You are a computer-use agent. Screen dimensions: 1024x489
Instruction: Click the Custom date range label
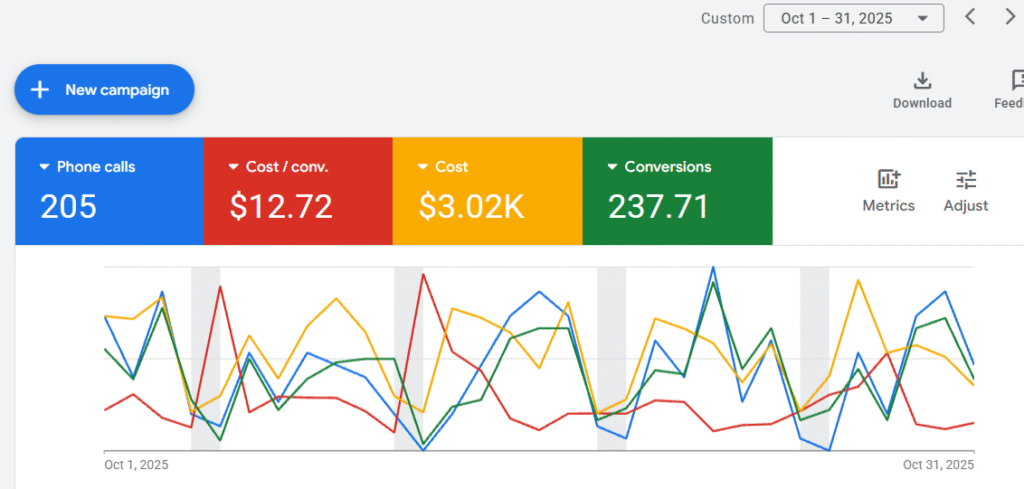(x=727, y=18)
